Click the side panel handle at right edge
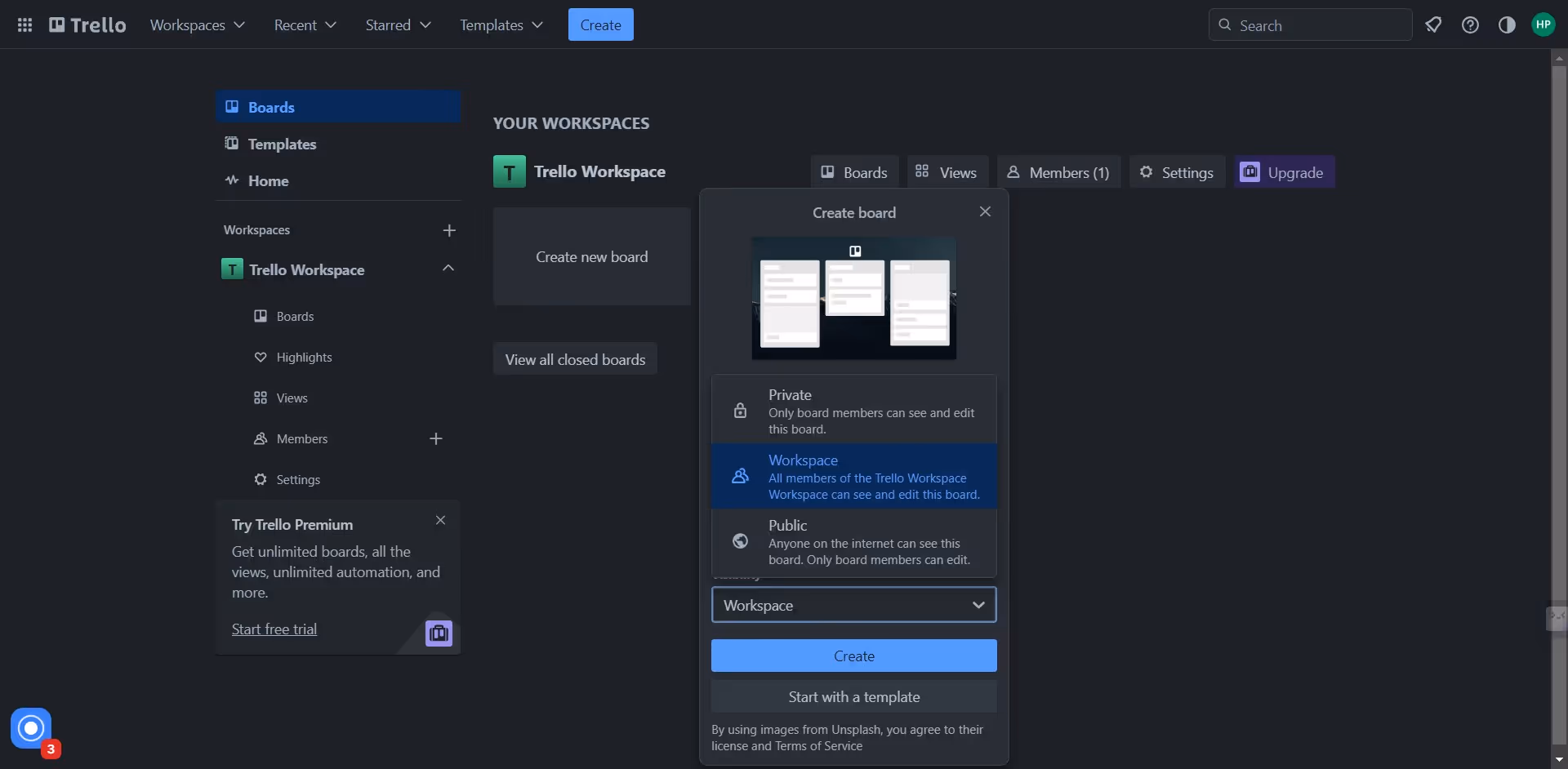The width and height of the screenshot is (1568, 769). (x=1557, y=618)
